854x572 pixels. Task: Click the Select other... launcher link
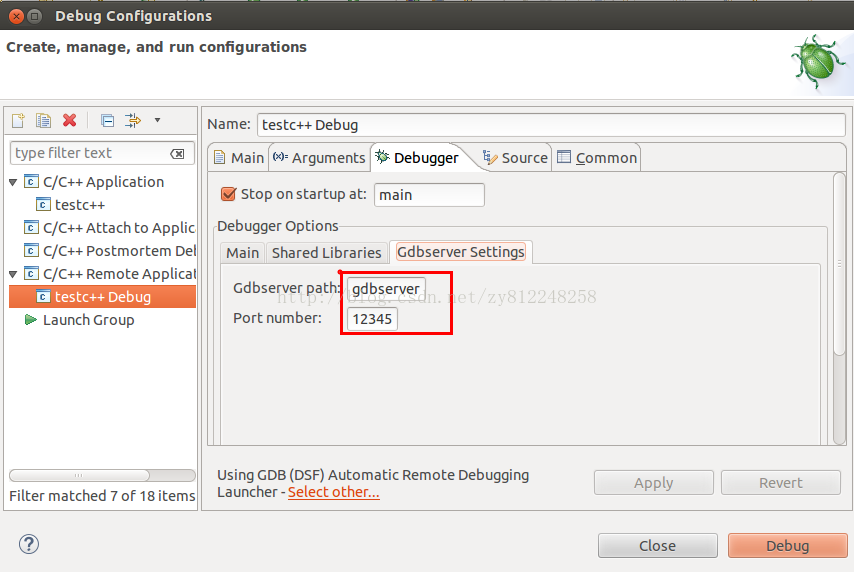point(334,492)
